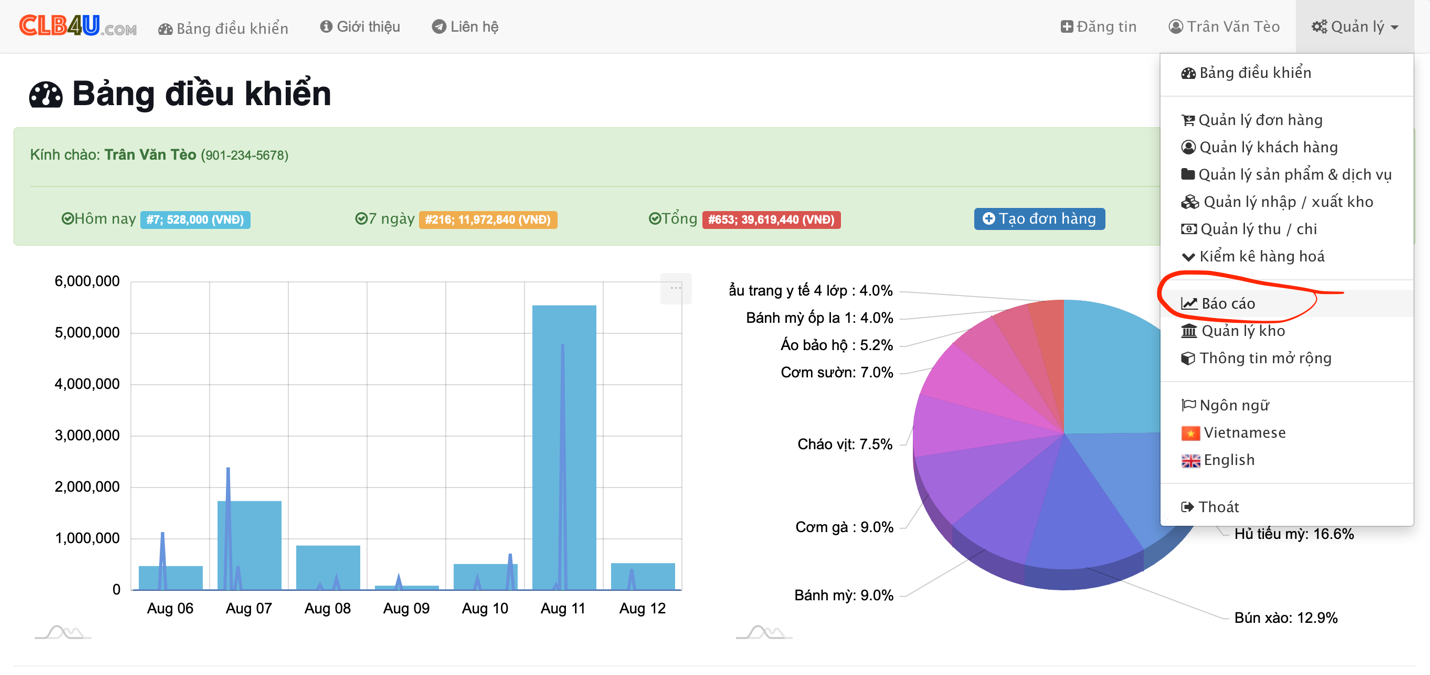This screenshot has height=675, width=1430.
Task: Click the Quản lý kho bank icon
Action: (1188, 331)
